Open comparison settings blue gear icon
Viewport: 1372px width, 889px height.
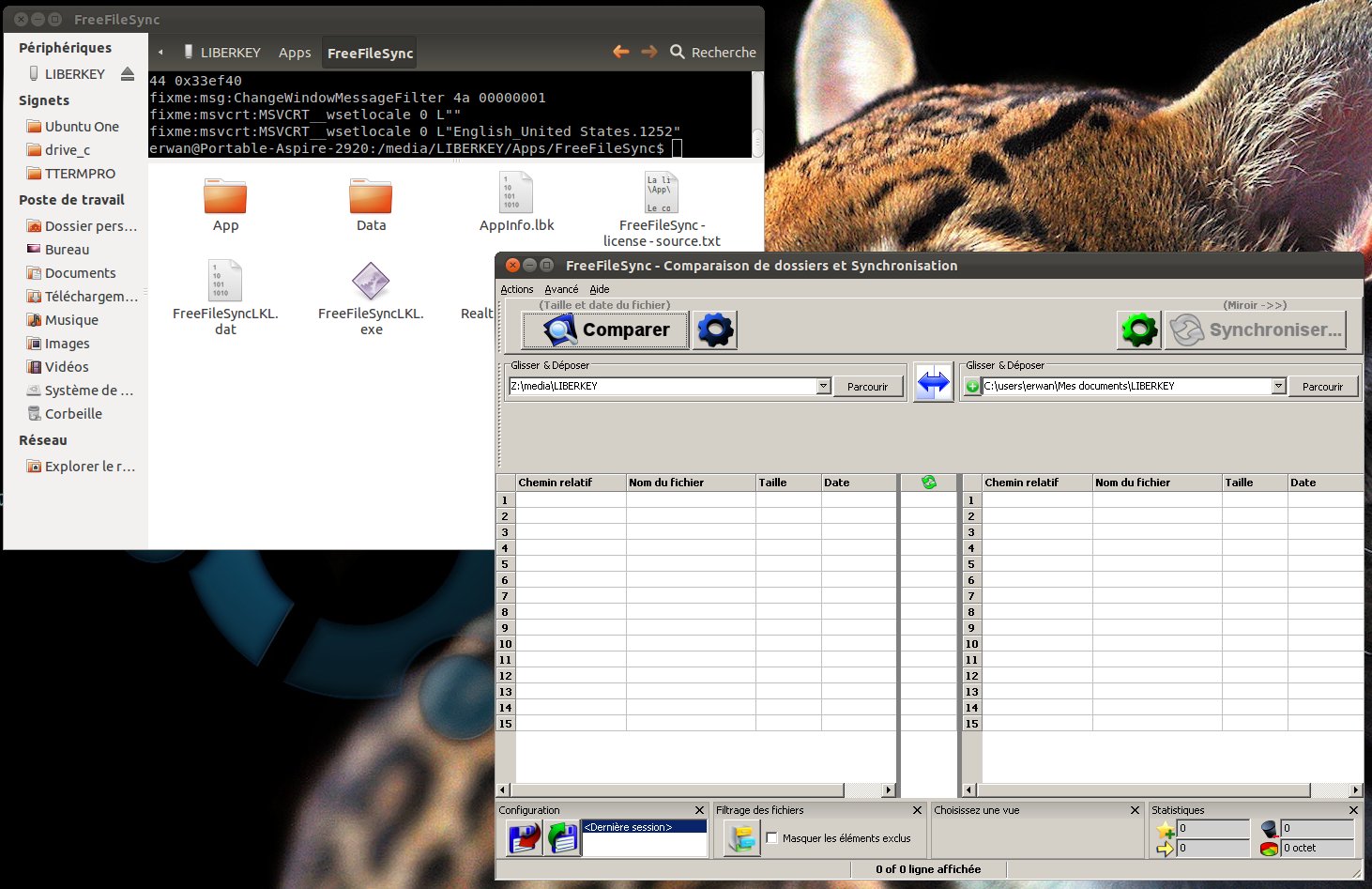coord(715,330)
